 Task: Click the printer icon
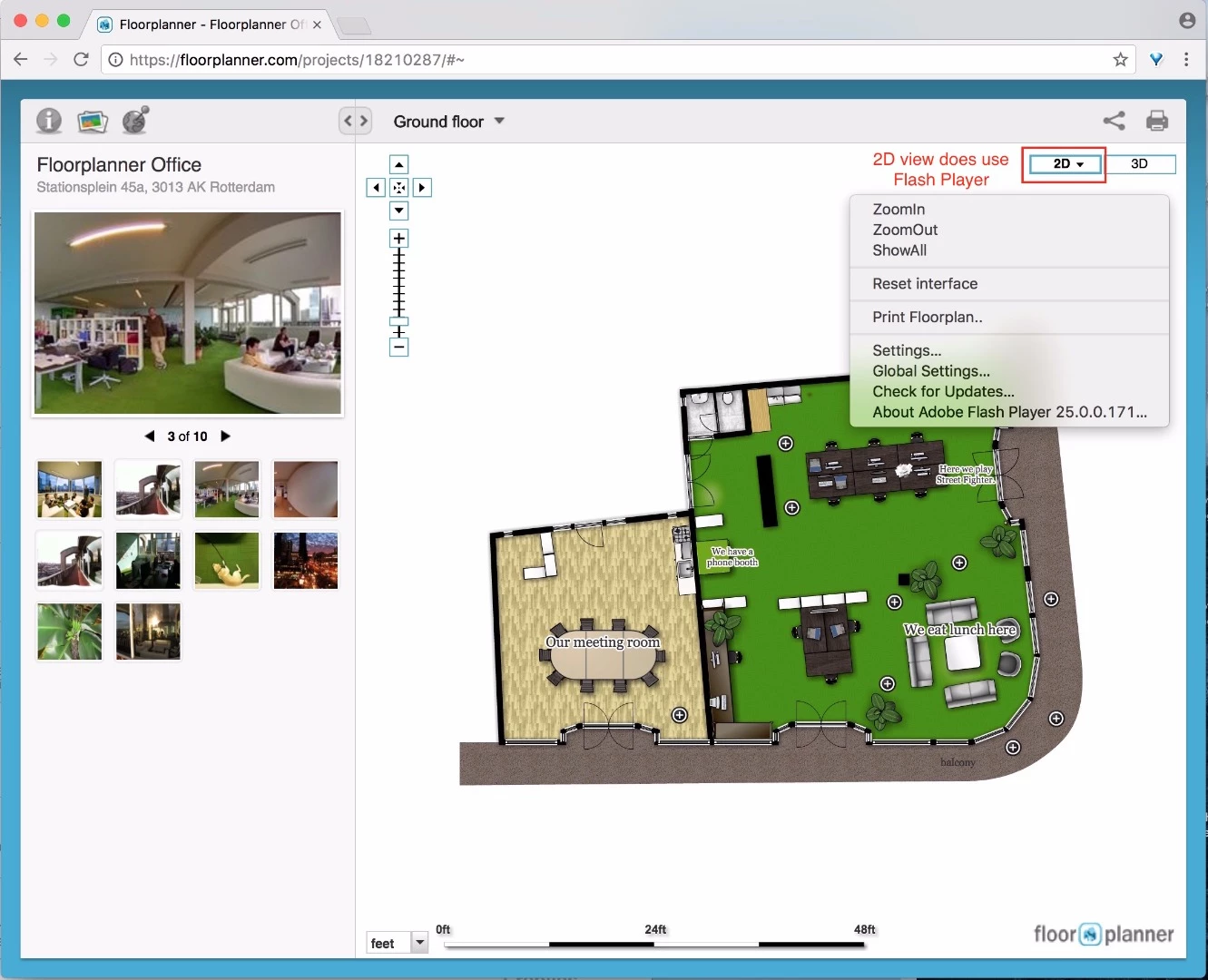point(1157,121)
